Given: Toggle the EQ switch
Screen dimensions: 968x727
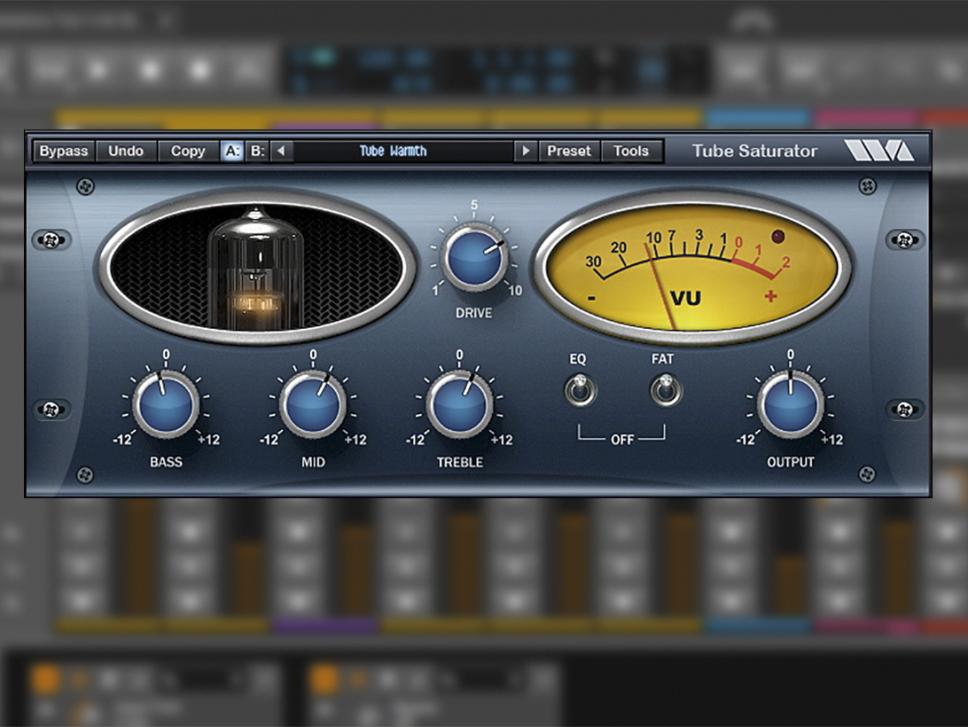Looking at the screenshot, I should pyautogui.click(x=579, y=389).
